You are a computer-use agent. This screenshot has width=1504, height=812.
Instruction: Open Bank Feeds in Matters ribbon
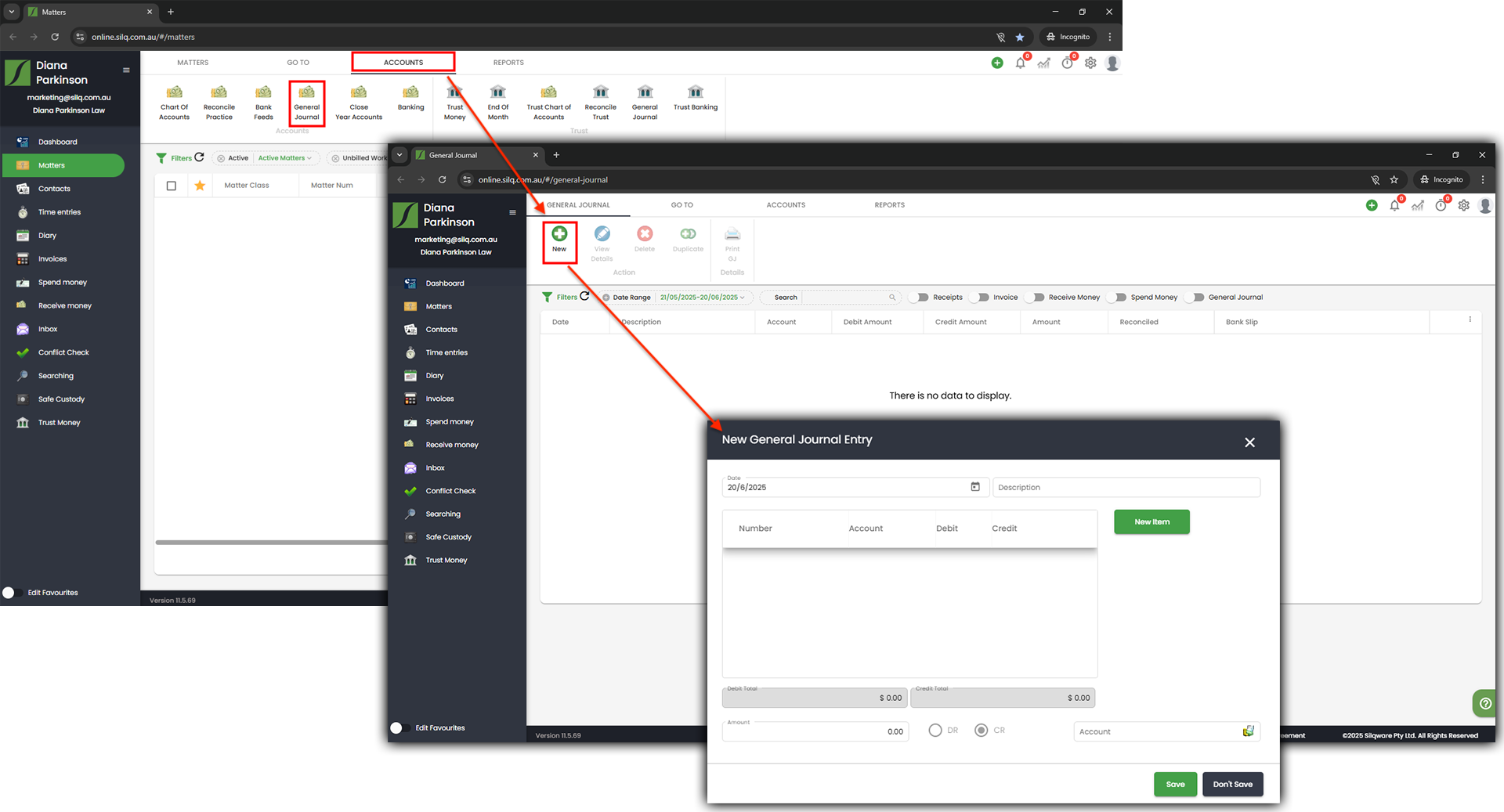click(x=263, y=103)
